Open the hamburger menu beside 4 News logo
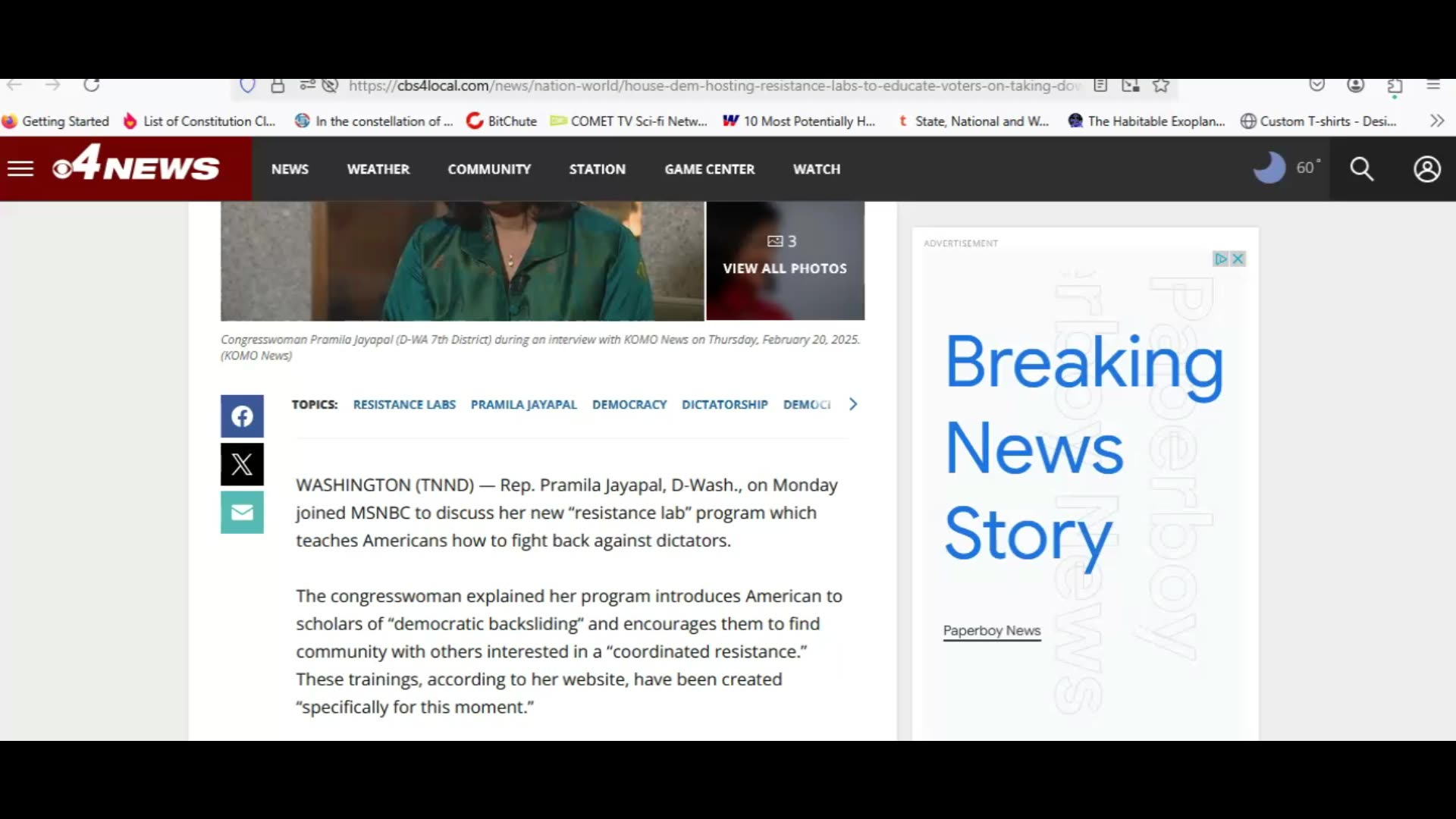 click(x=20, y=168)
